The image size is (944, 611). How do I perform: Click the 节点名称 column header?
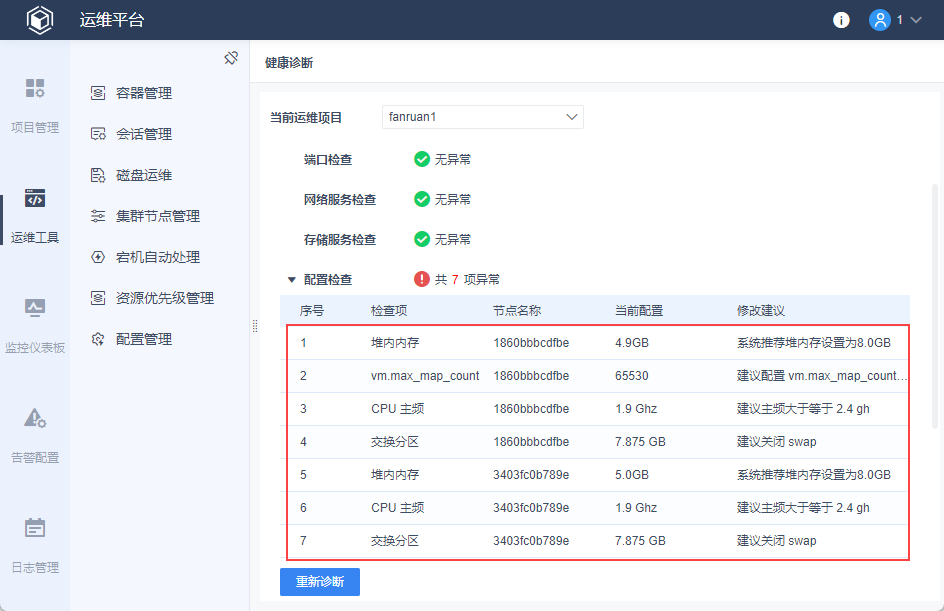pos(517,311)
